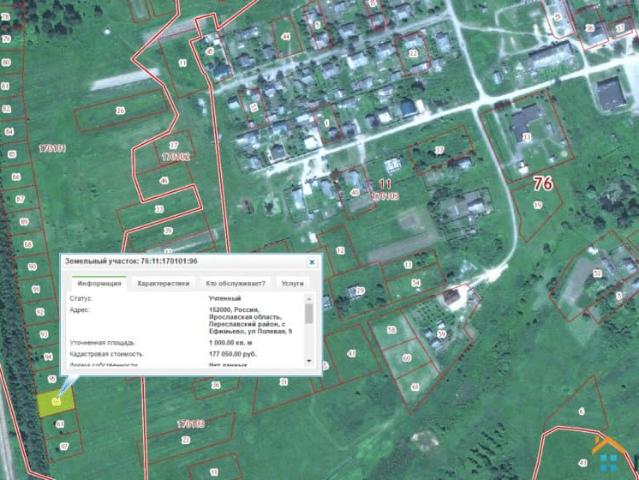Select the large red district label 76
The image size is (639, 480).
(x=543, y=183)
